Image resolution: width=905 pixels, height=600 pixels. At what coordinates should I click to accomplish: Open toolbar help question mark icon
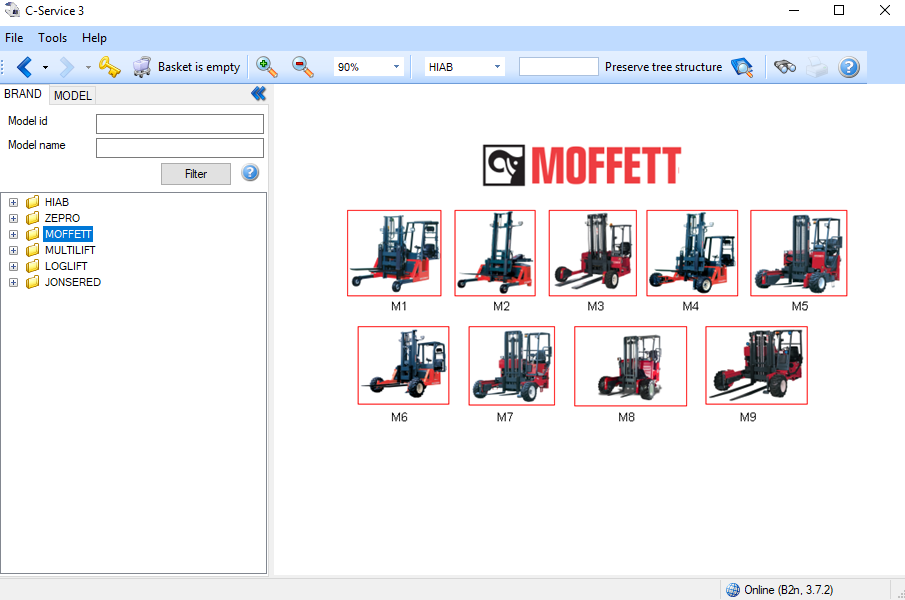(849, 67)
